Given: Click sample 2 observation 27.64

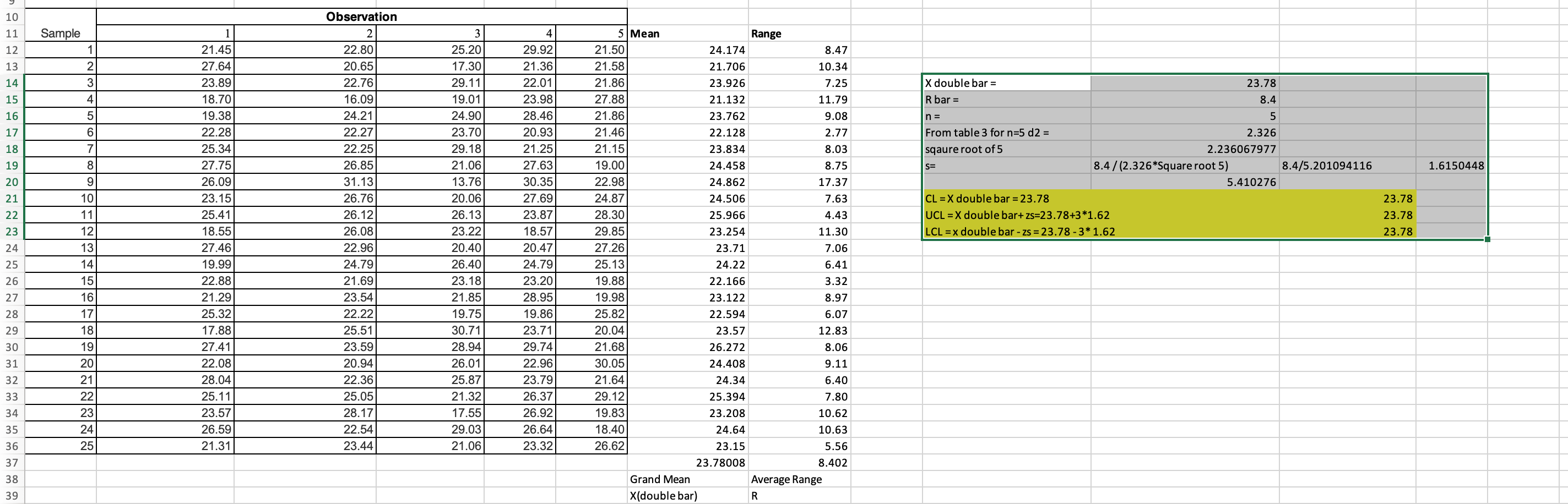Looking at the screenshot, I should (x=165, y=66).
